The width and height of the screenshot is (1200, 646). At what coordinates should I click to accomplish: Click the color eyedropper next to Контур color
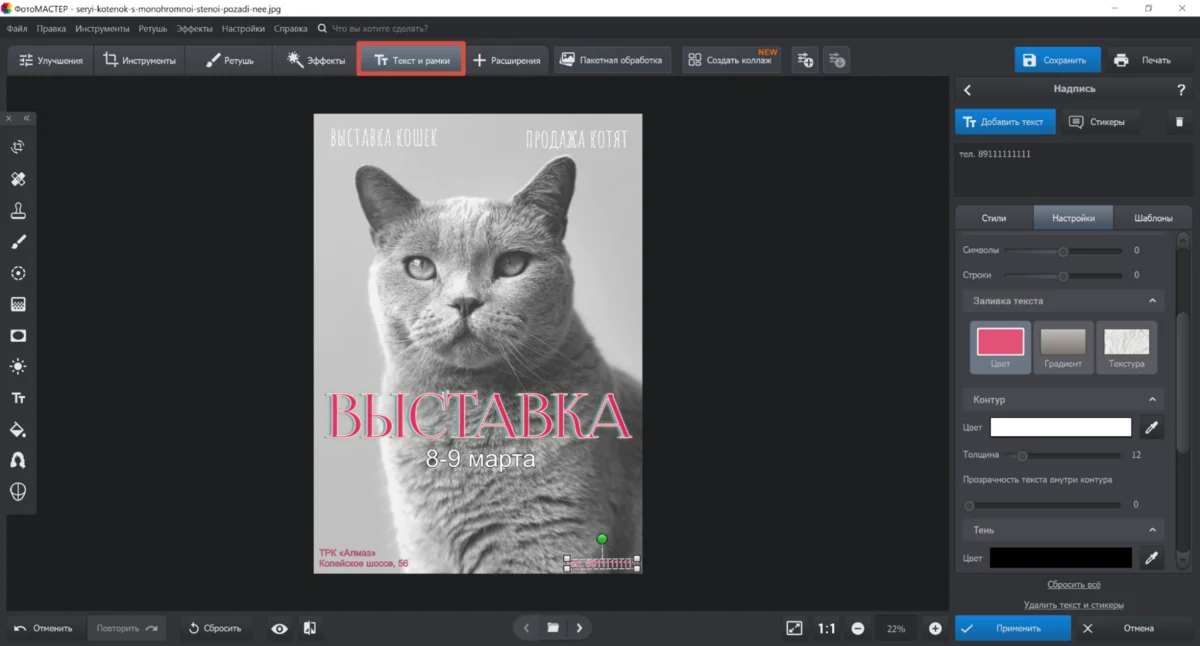[1151, 426]
